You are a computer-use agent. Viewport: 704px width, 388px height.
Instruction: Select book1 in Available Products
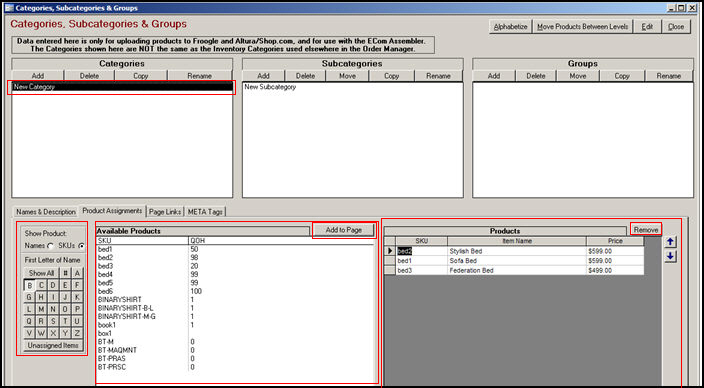pos(107,325)
